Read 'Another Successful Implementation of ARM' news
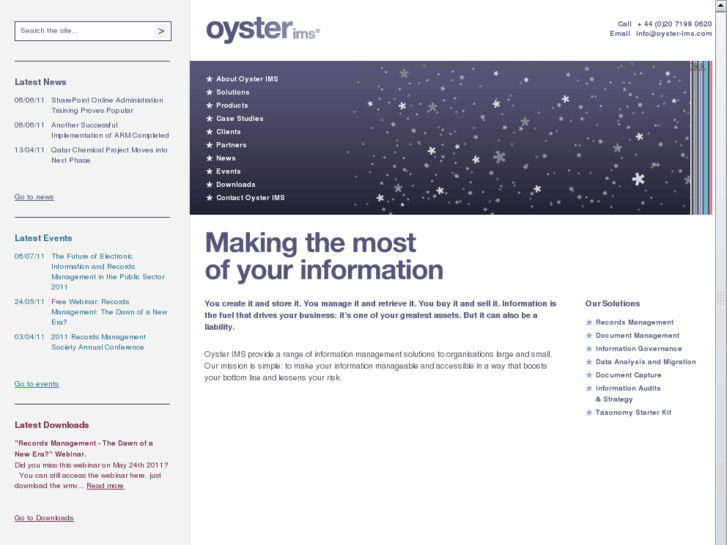This screenshot has height=545, width=727. coord(110,130)
